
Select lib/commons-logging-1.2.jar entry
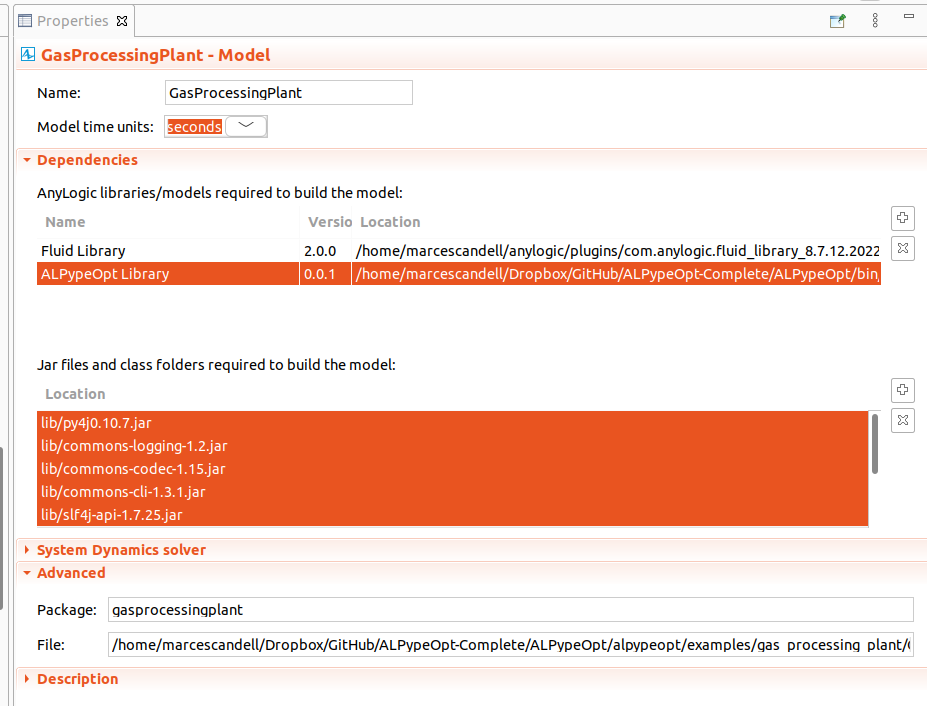coord(452,446)
